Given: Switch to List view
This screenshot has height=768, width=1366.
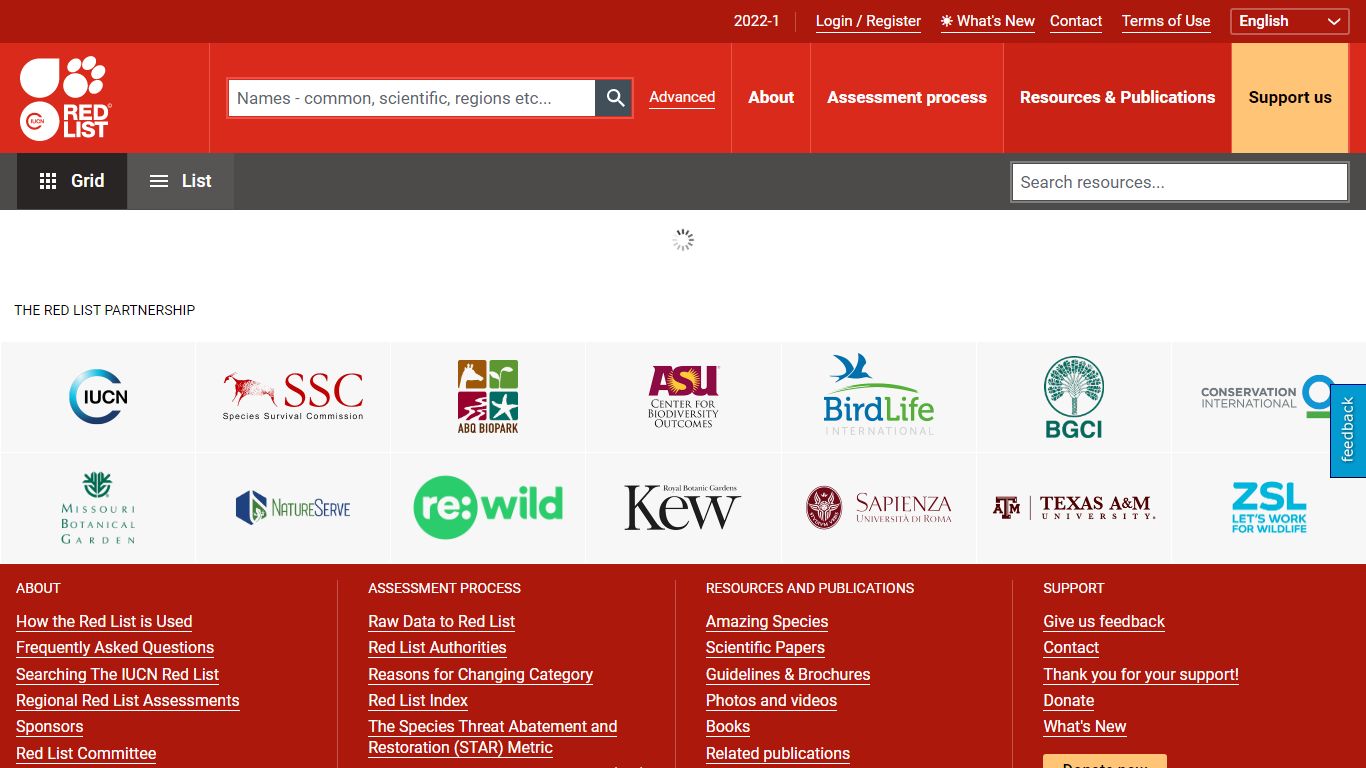Looking at the screenshot, I should (x=181, y=181).
